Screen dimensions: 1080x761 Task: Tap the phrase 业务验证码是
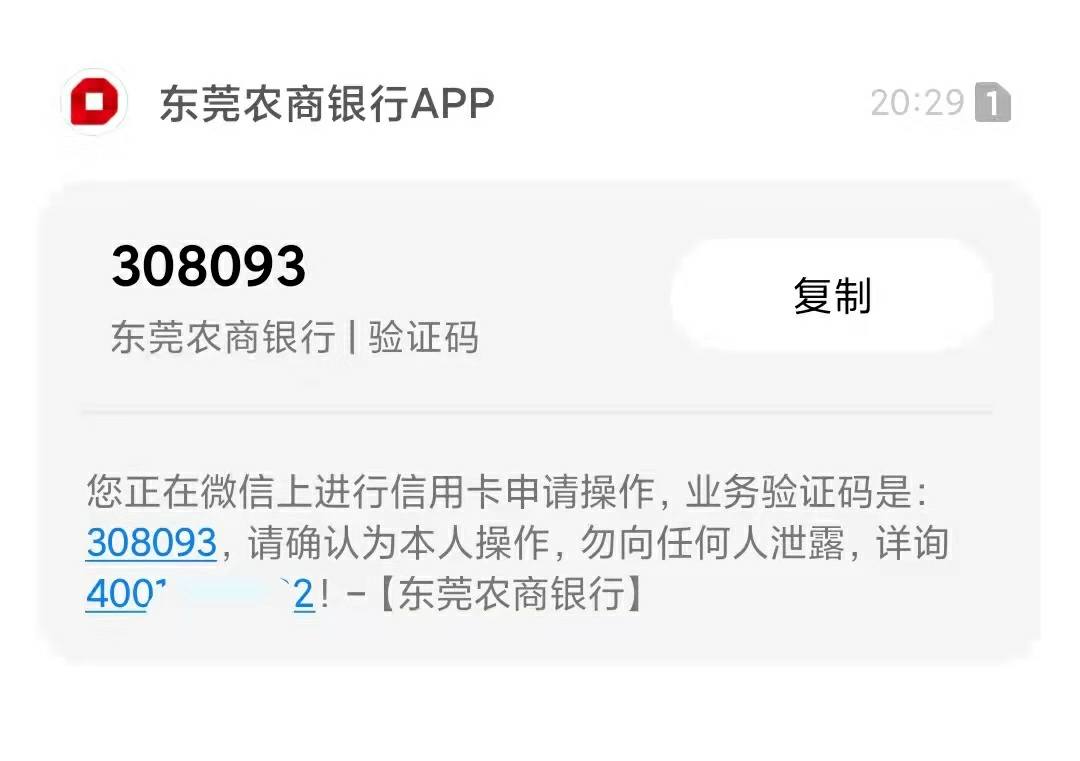tap(799, 492)
